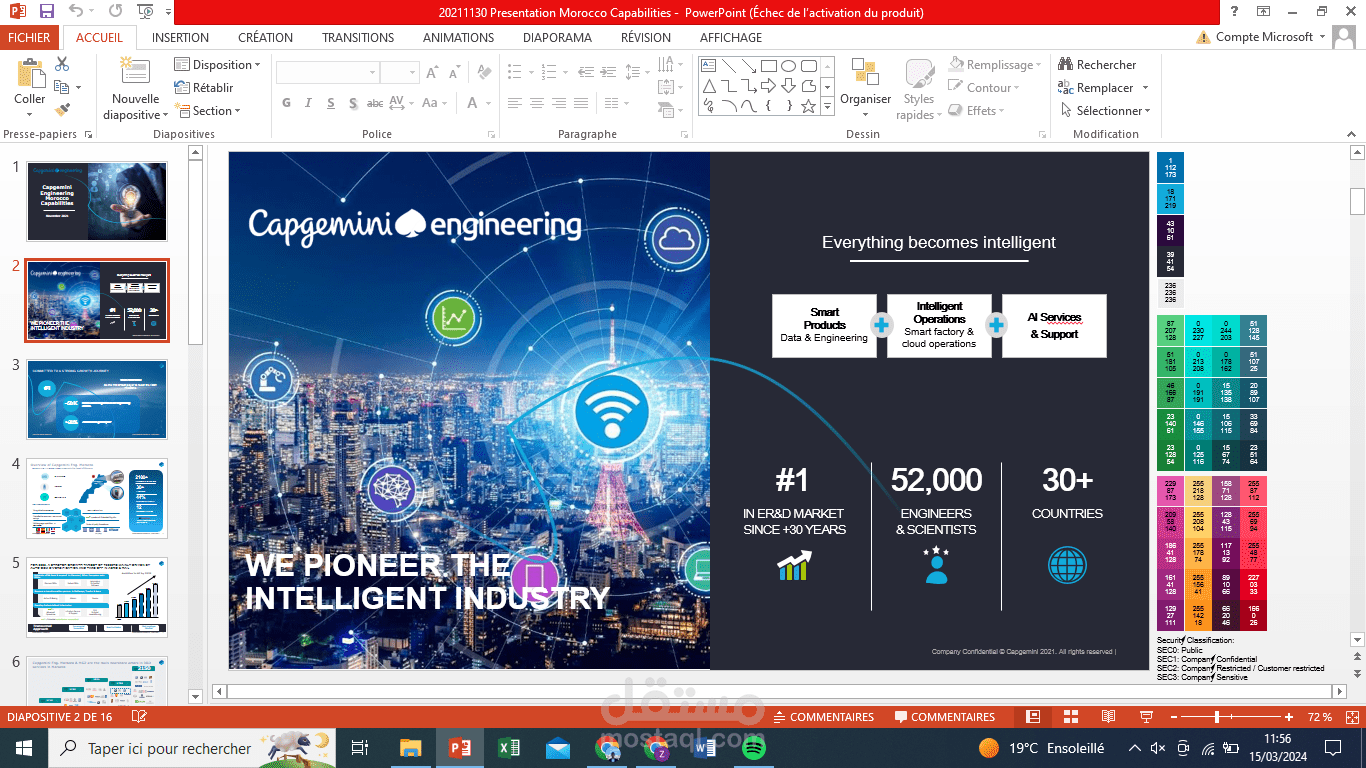Expand the Change Case Aa dropdown
Image resolution: width=1366 pixels, height=768 pixels.
click(x=436, y=103)
